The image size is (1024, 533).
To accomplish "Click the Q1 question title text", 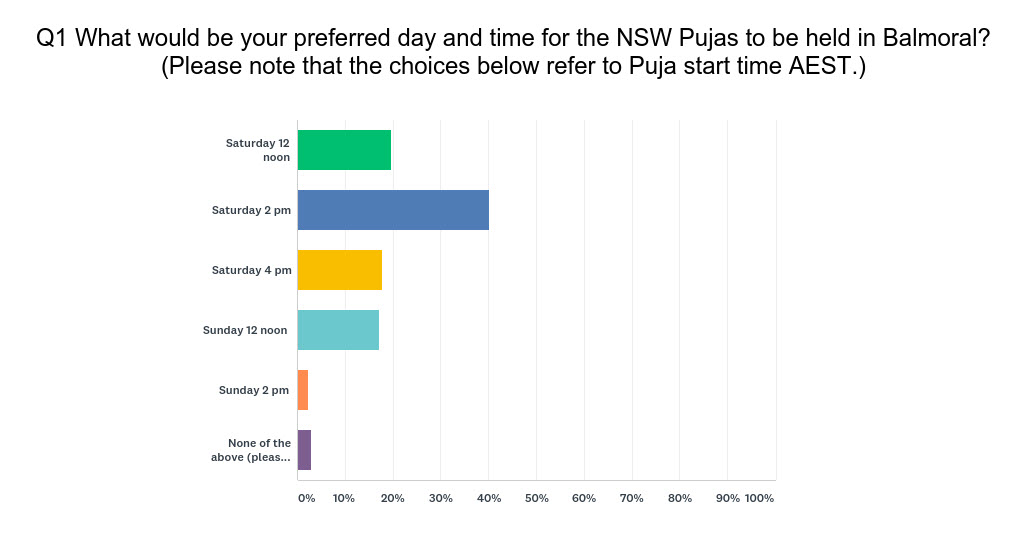I will point(512,39).
